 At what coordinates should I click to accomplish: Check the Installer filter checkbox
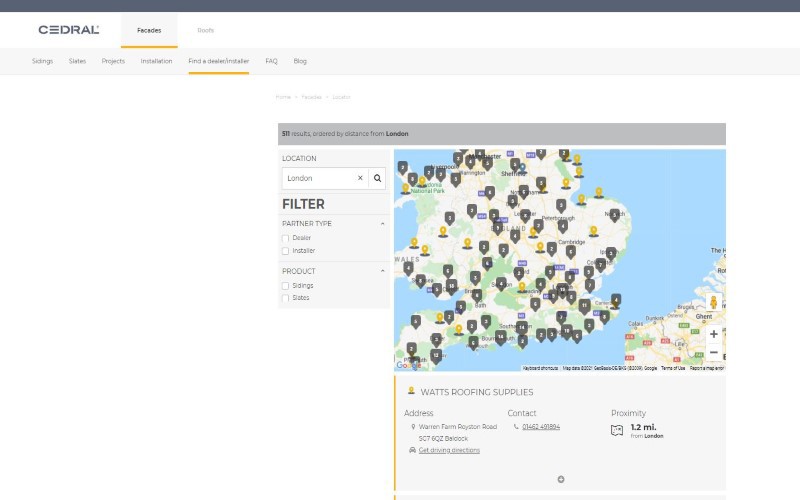[x=286, y=251]
